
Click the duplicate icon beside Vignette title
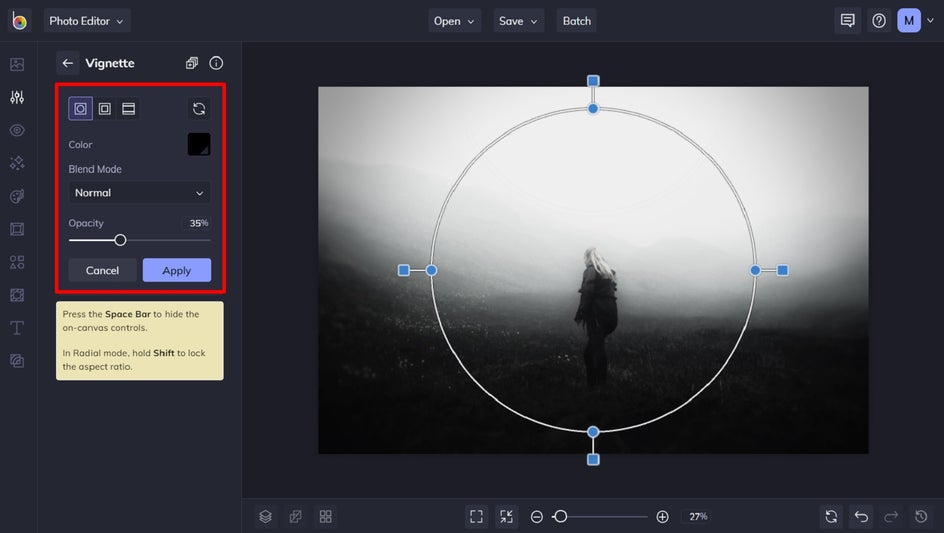(191, 63)
